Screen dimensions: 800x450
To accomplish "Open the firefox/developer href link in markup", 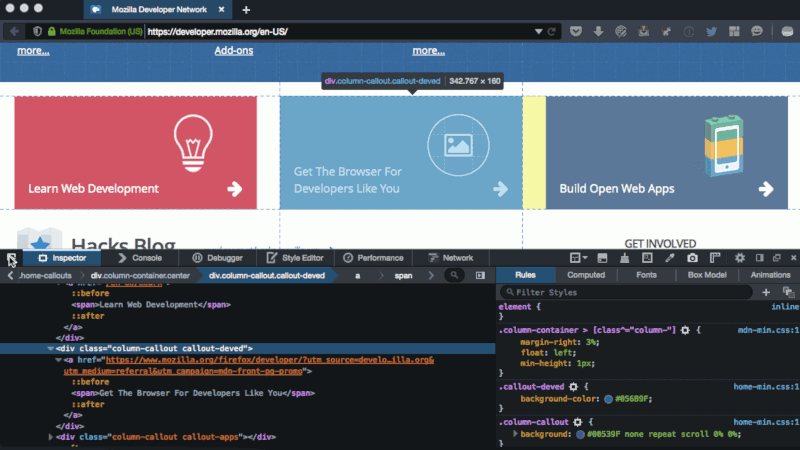I will point(249,365).
